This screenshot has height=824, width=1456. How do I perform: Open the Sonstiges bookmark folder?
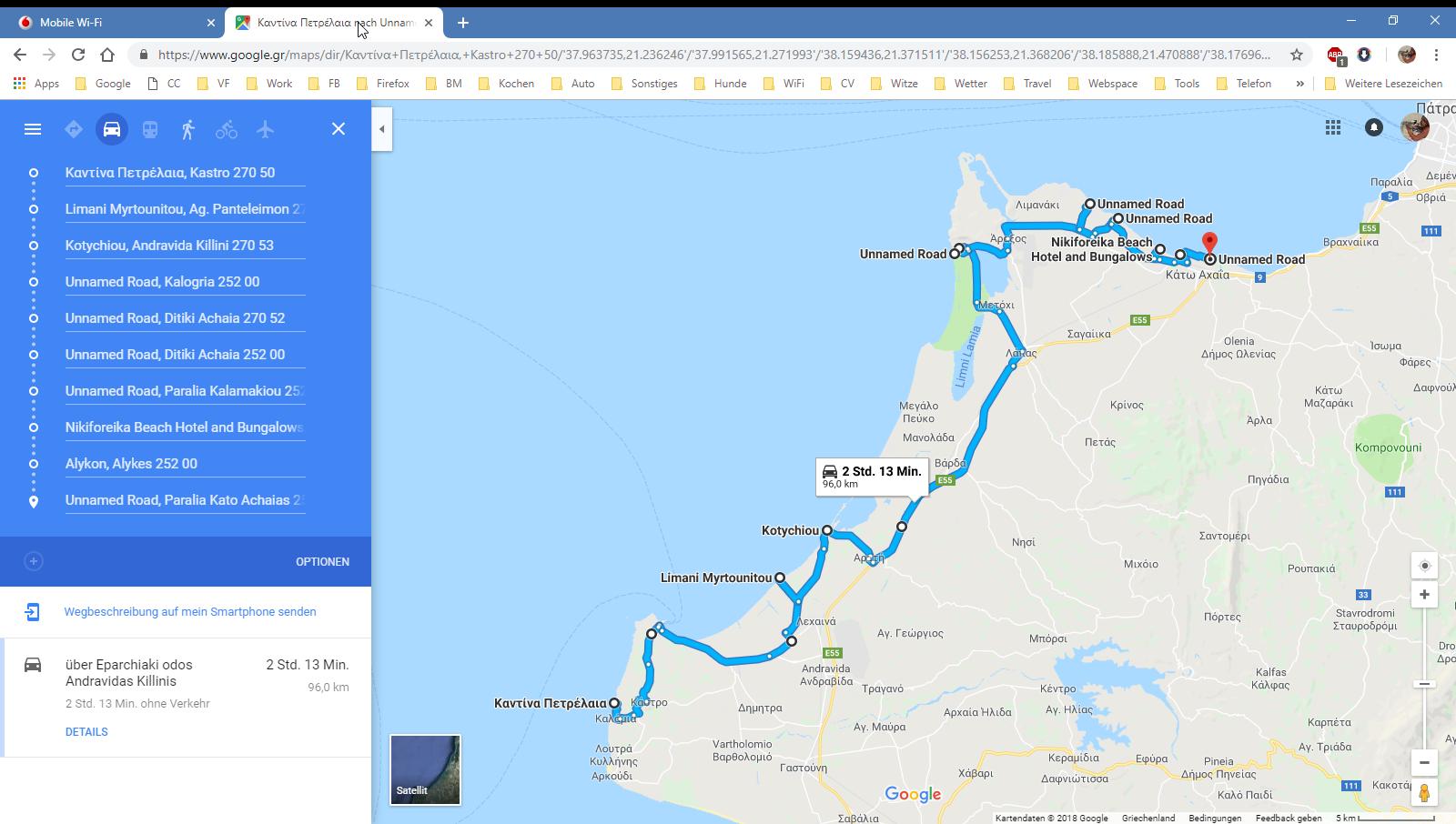(x=644, y=83)
